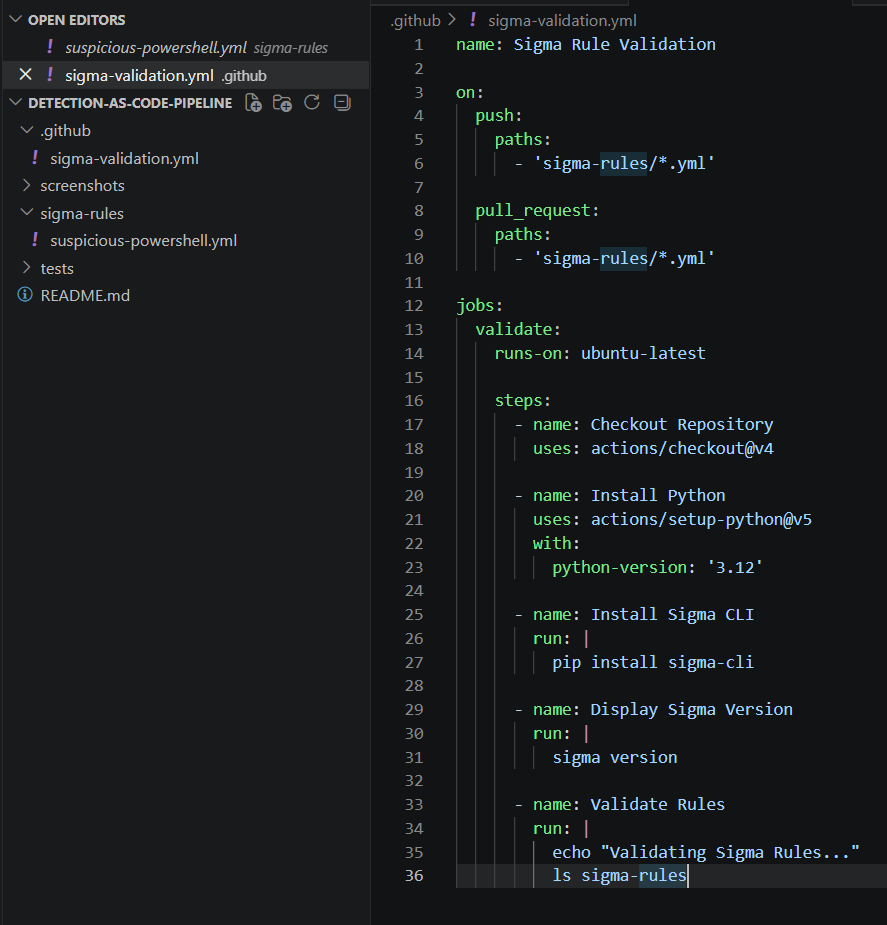Select the tests folder label
This screenshot has width=887, height=925.
(57, 268)
